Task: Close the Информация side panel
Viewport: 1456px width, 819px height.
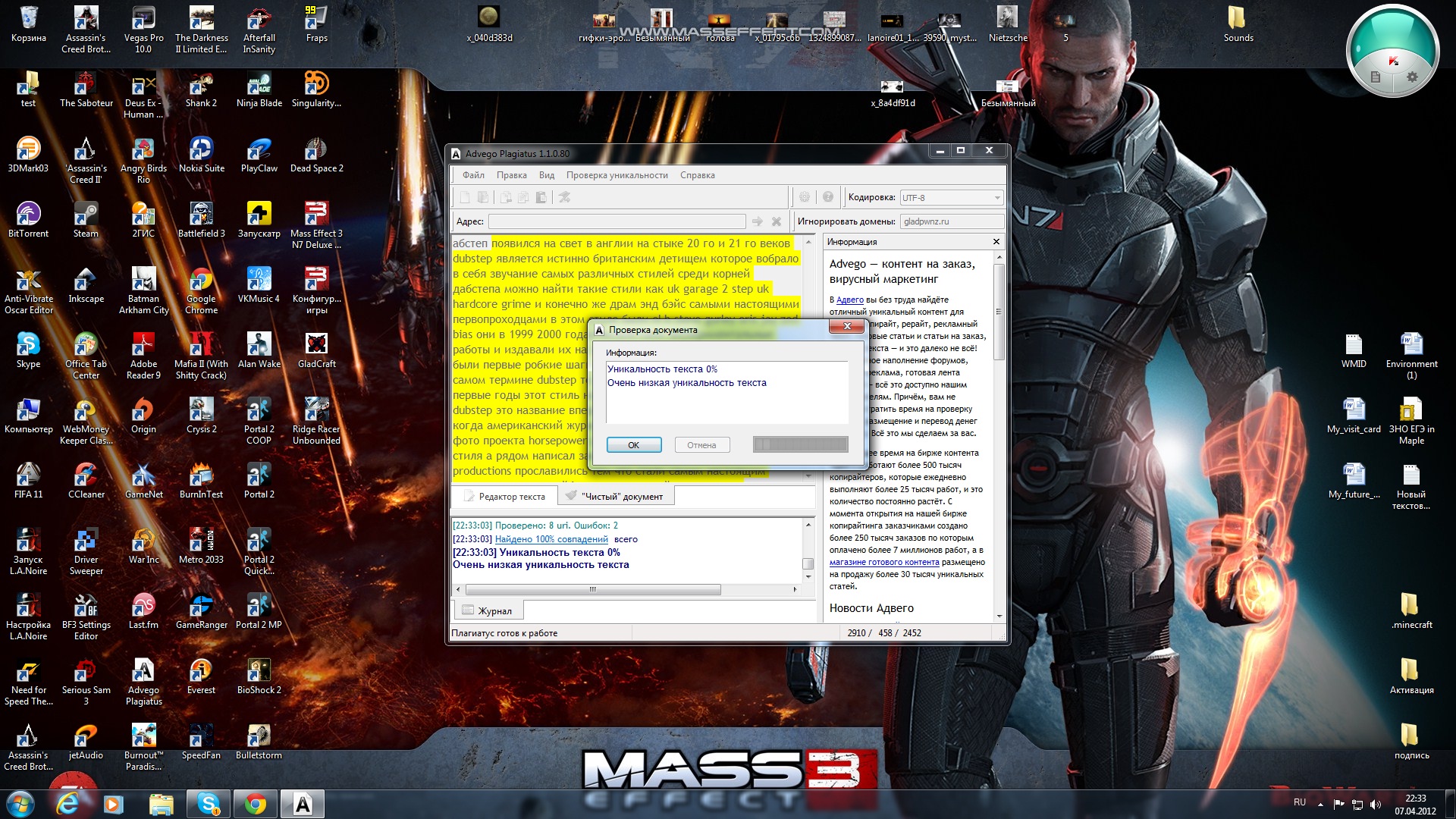Action: pos(996,241)
